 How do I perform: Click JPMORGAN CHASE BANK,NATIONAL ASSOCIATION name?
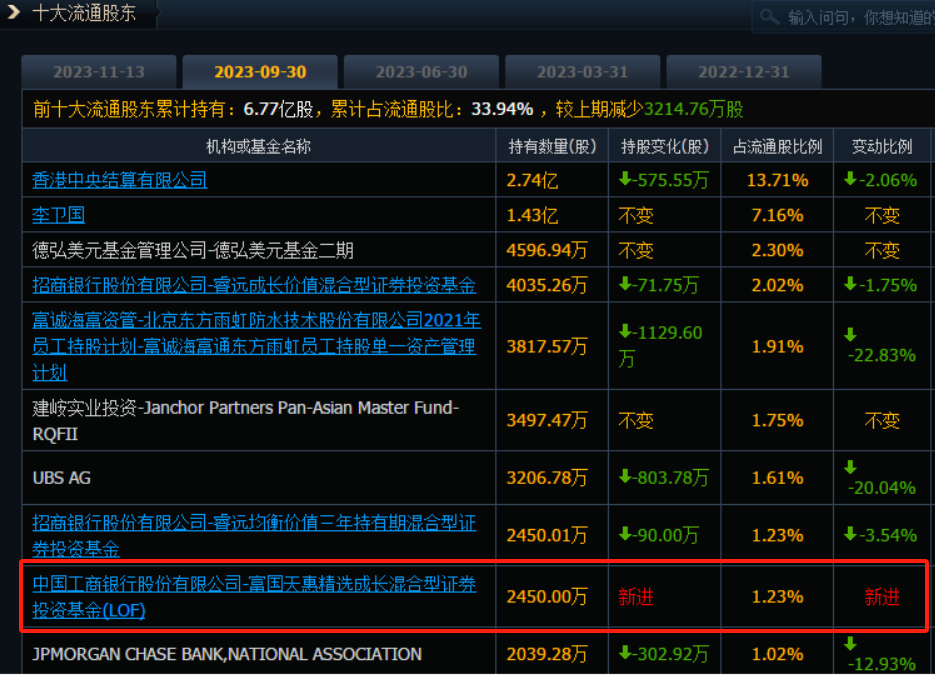pos(227,655)
